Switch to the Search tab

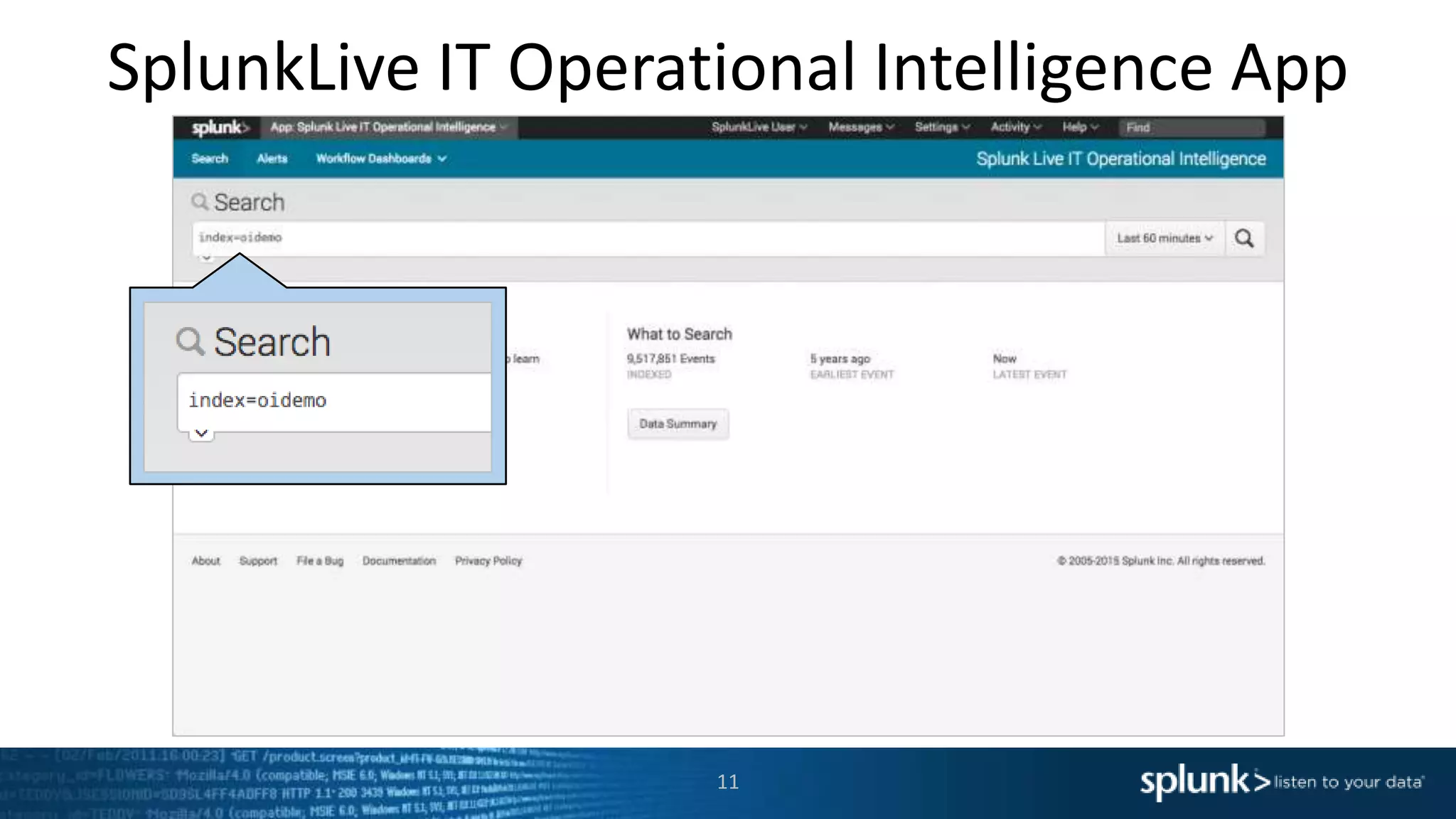210,159
